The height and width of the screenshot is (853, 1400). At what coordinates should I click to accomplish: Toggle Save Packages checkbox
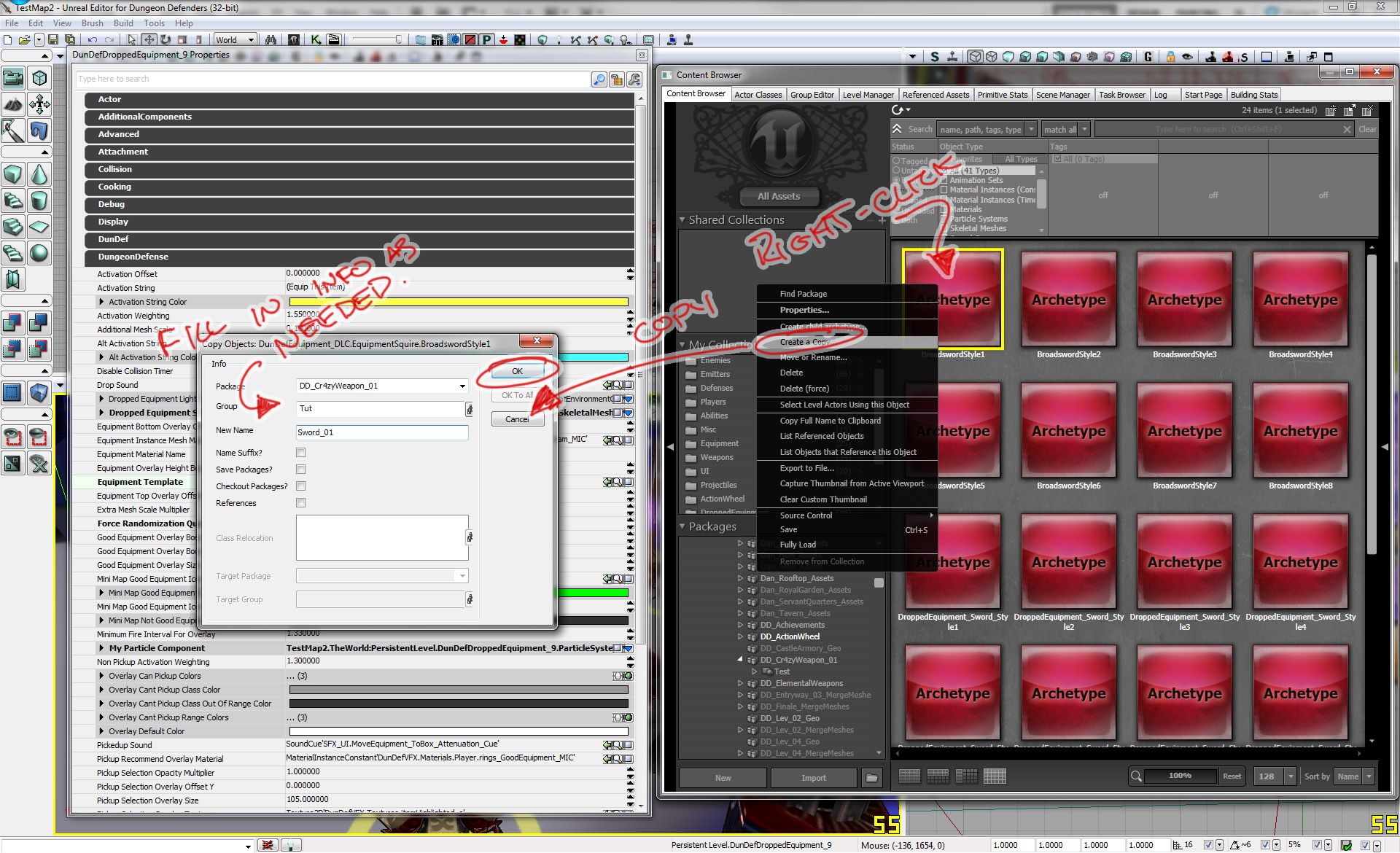[x=300, y=470]
